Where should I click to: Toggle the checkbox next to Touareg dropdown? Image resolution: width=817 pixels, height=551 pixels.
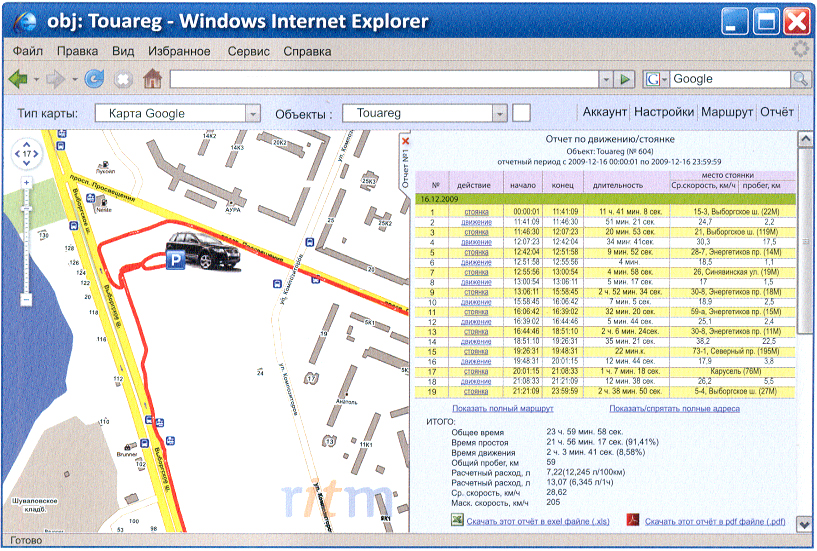coord(521,113)
